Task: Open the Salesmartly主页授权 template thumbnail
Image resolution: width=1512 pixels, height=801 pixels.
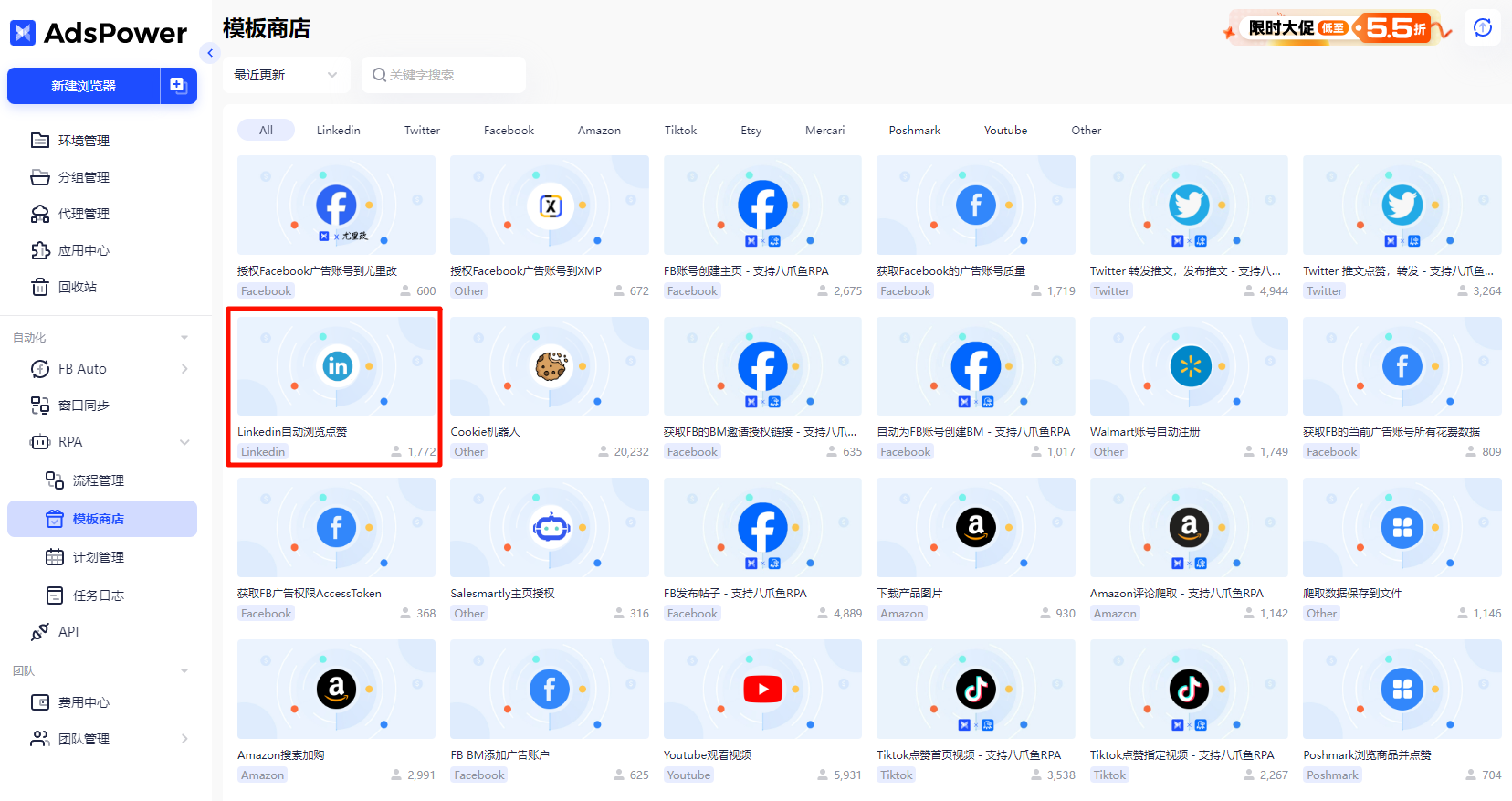Action: pyautogui.click(x=550, y=527)
